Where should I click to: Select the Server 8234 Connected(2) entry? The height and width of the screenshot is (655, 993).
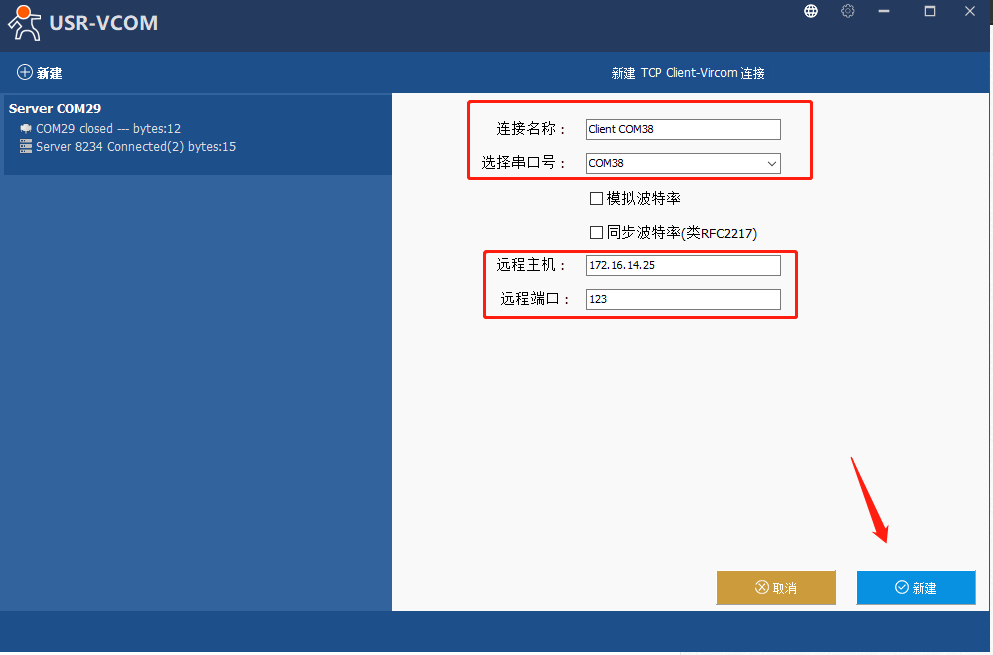(x=135, y=147)
